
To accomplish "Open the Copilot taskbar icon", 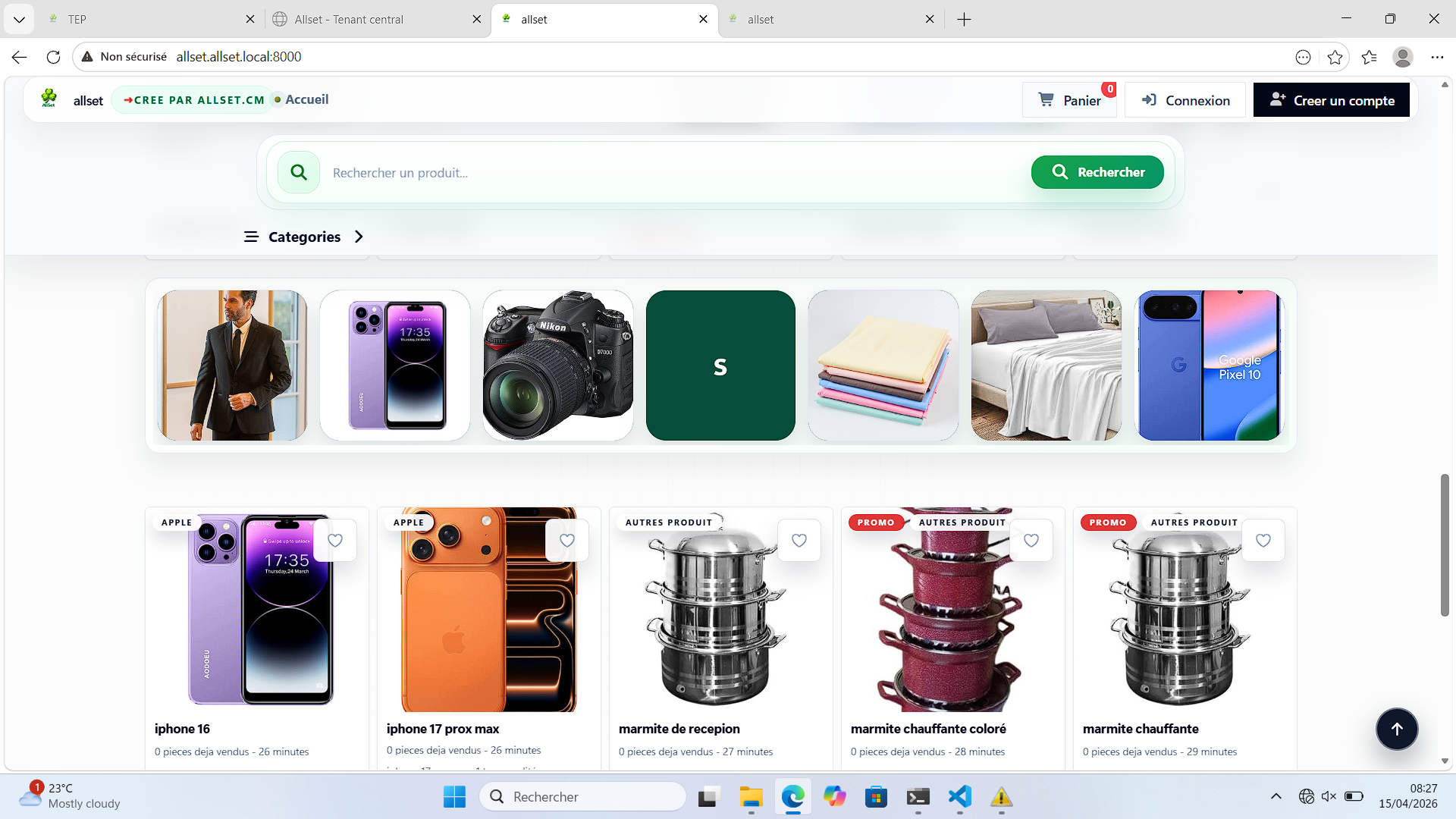I will tap(835, 797).
